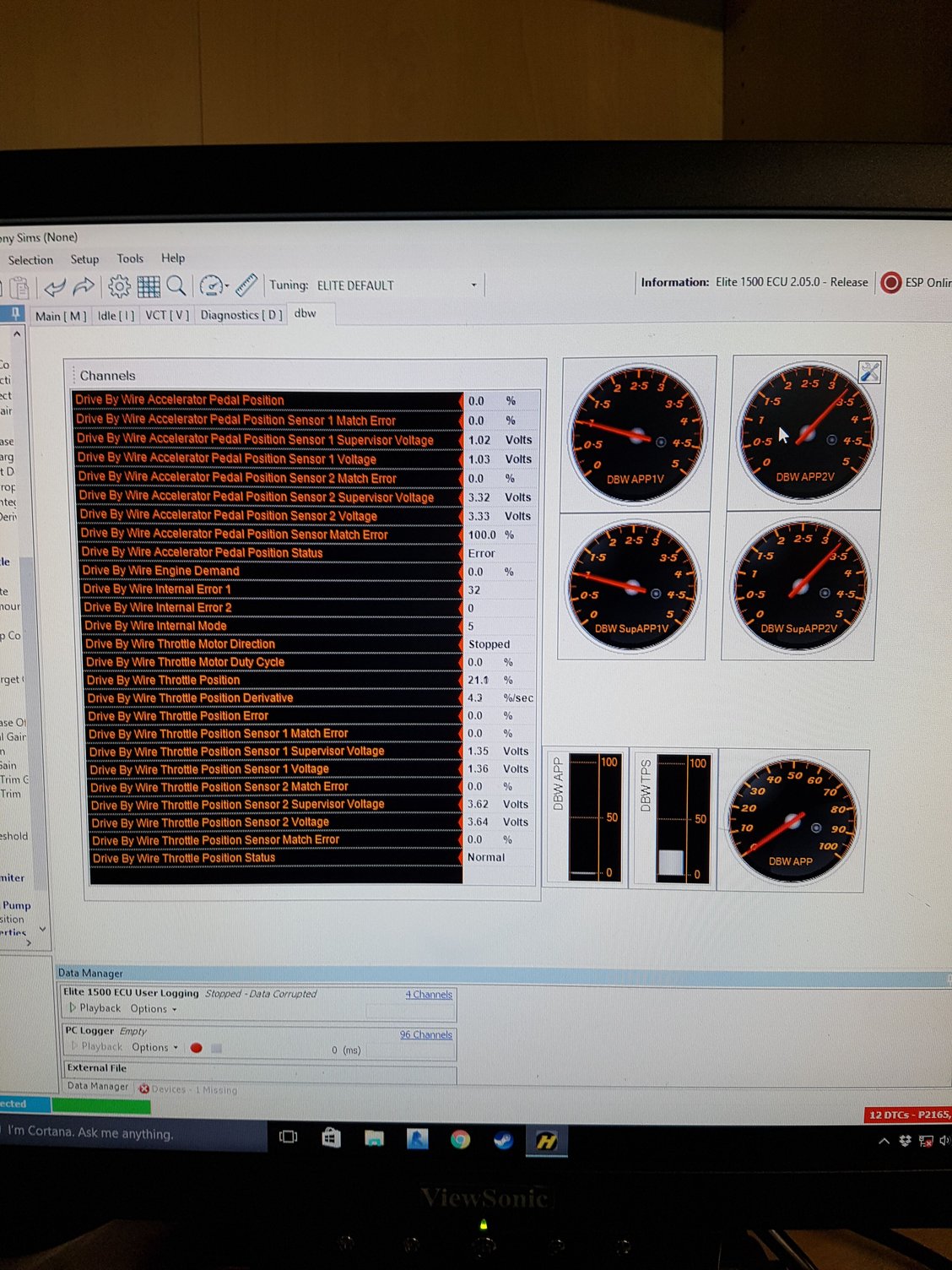The width and height of the screenshot is (952, 1270).
Task: Start recording with the red PC Logger button
Action: [x=196, y=1047]
